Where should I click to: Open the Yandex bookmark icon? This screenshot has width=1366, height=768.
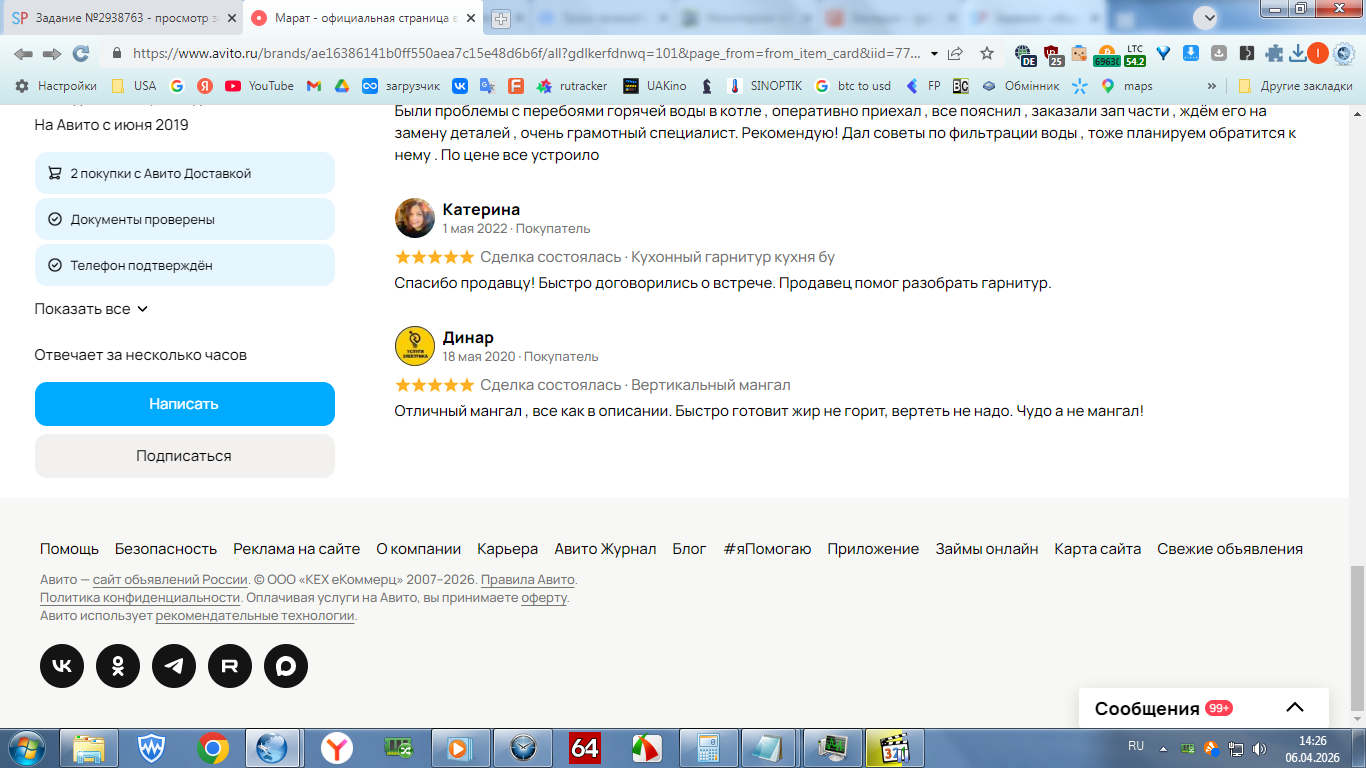[204, 86]
